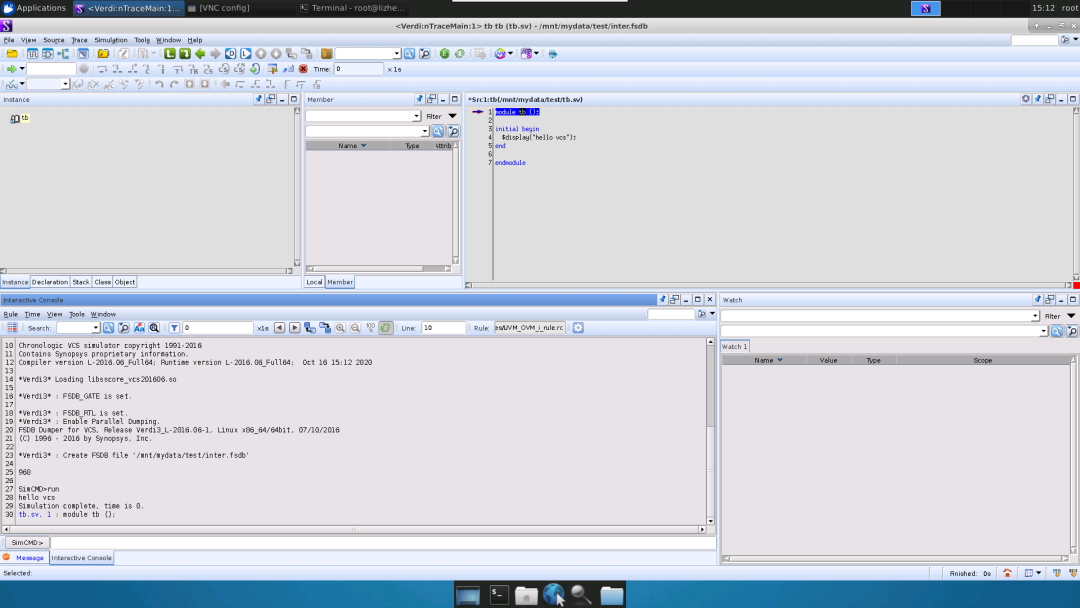
Task: Toggle pin on Watch pane header
Action: 1037,300
